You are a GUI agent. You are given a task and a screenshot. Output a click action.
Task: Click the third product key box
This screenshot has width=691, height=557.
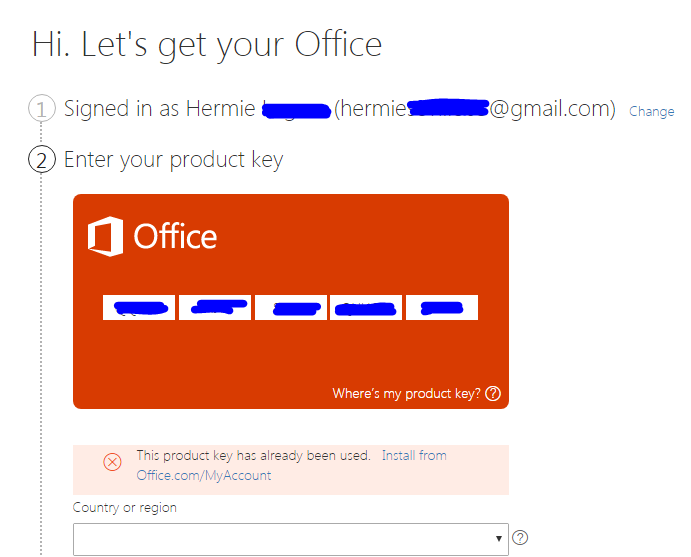pos(291,307)
